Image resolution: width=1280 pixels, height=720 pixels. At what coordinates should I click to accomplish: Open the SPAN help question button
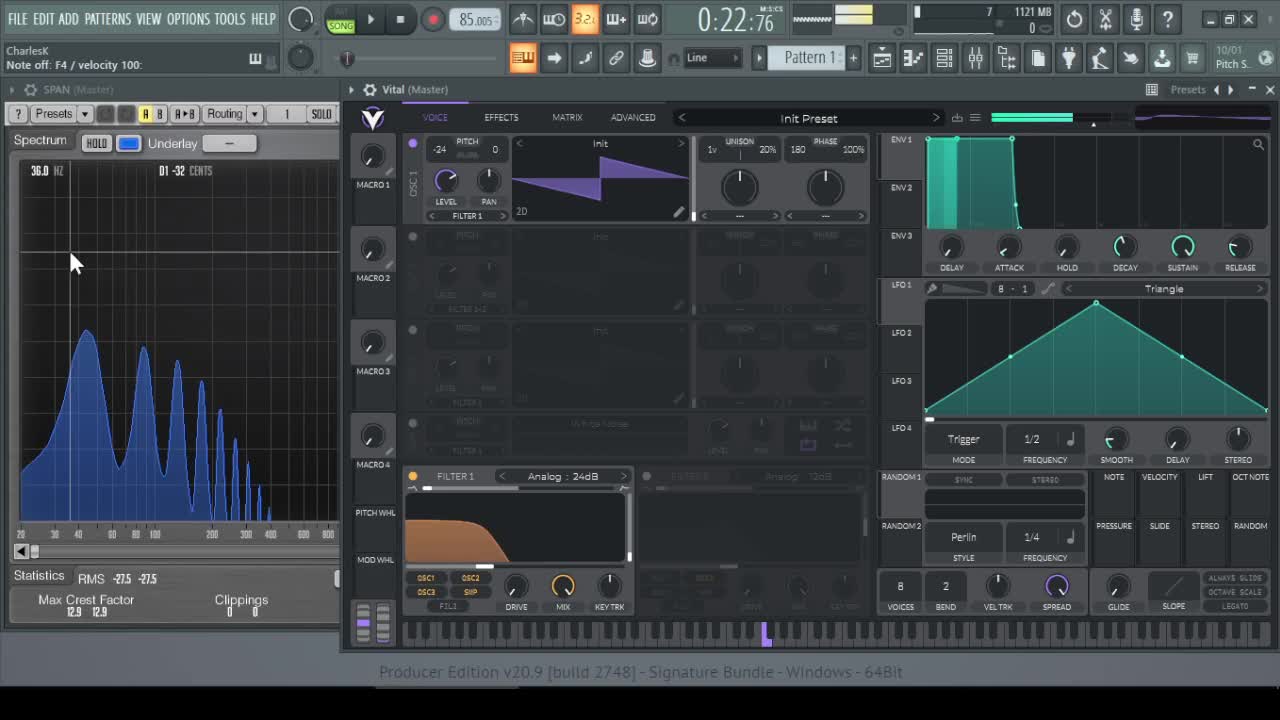18,114
